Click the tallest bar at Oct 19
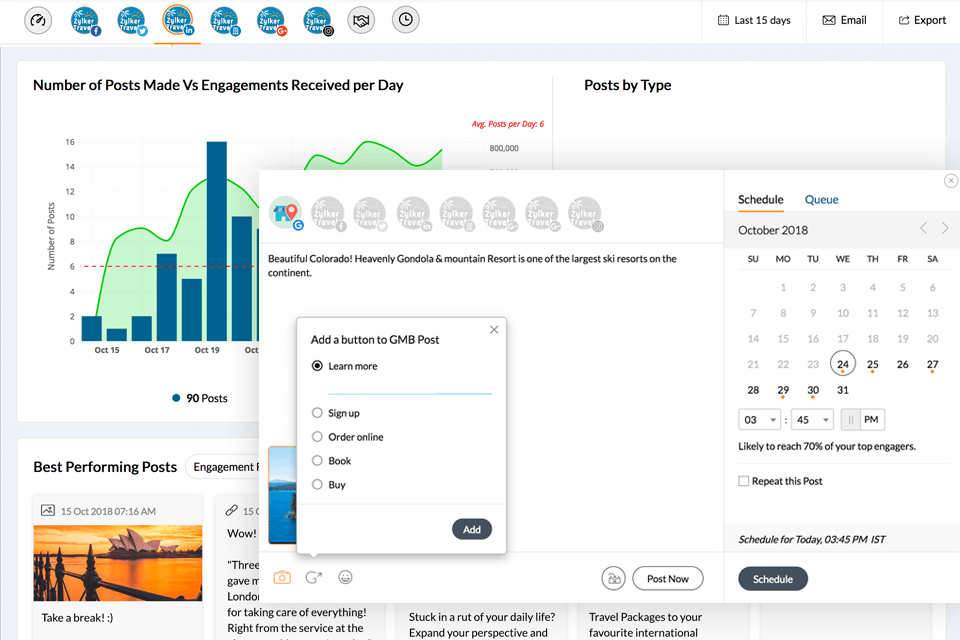 pos(217,241)
